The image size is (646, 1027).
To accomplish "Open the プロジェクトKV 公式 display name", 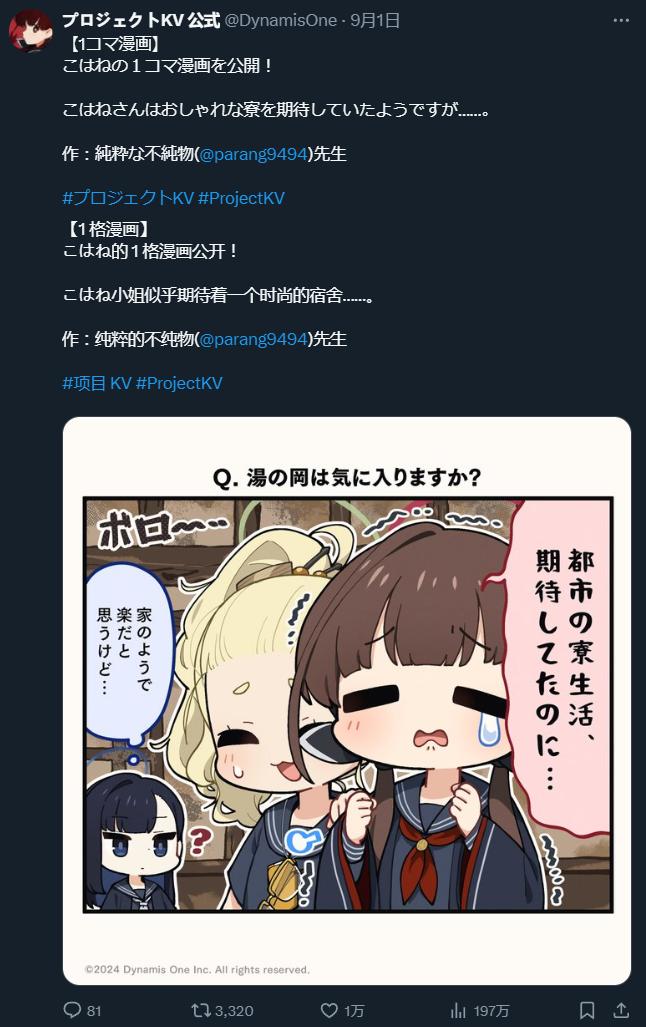I will (141, 20).
